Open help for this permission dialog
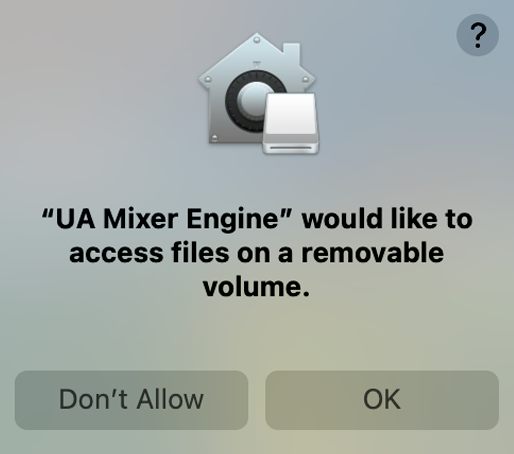 pyautogui.click(x=477, y=35)
